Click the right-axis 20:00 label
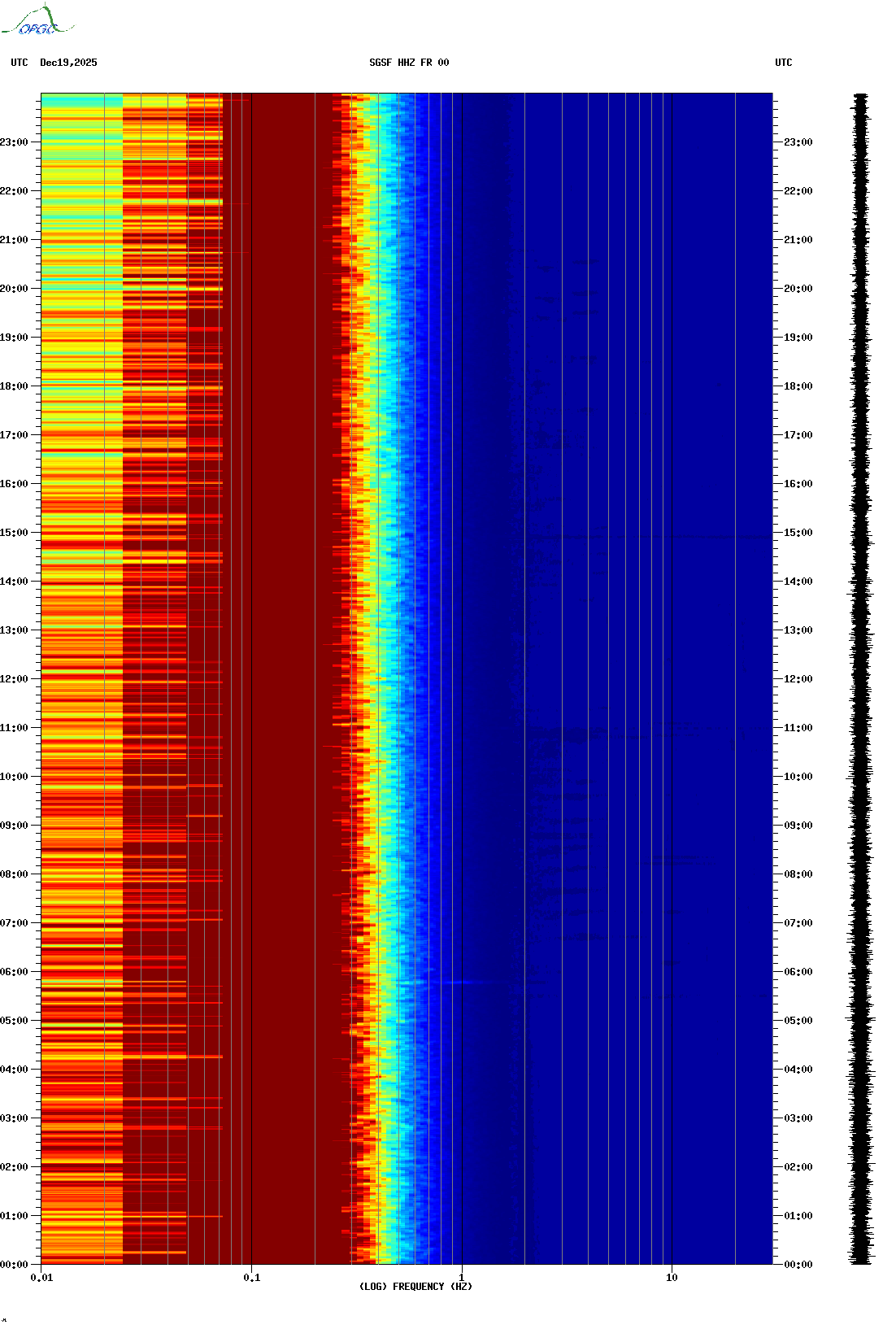896x1329 pixels. 798,289
